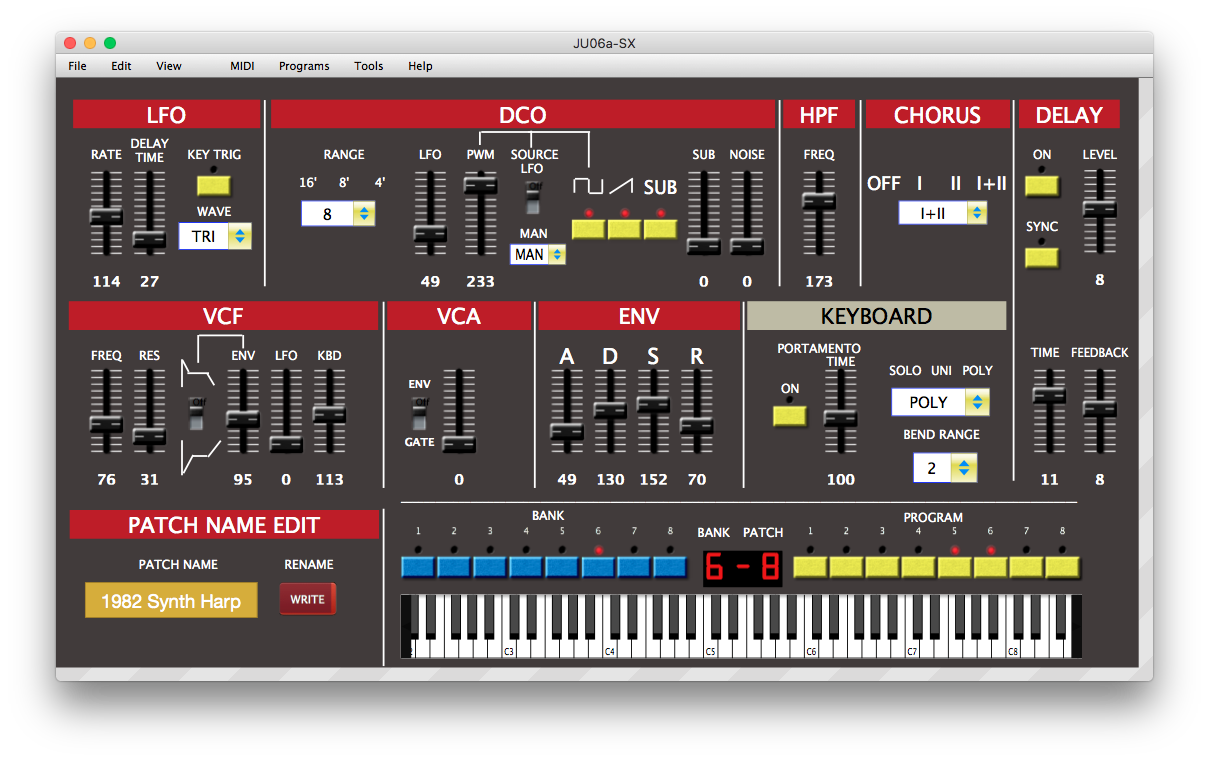Flip the VCA ENV/GATE switch
Viewport: 1209px width, 761px height.
[x=420, y=414]
